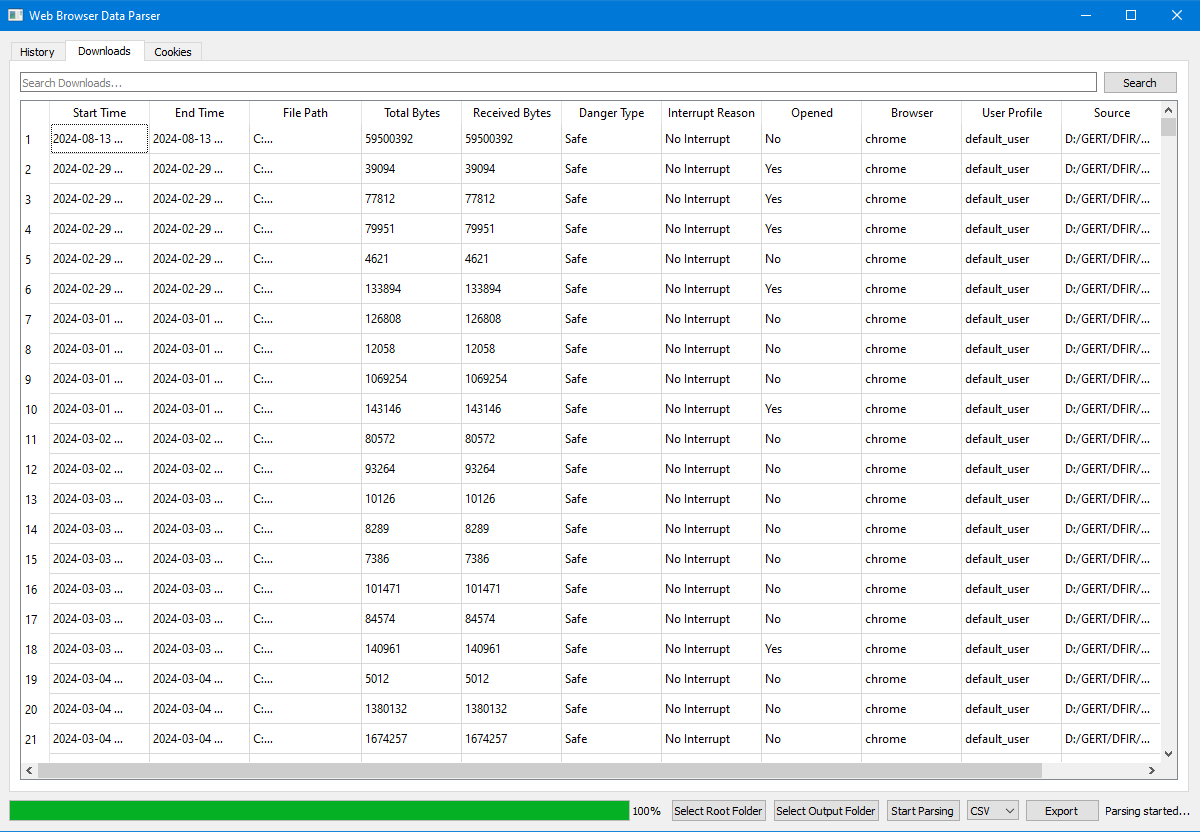Open the Cookies tab
This screenshot has width=1200, height=832.
click(x=173, y=52)
